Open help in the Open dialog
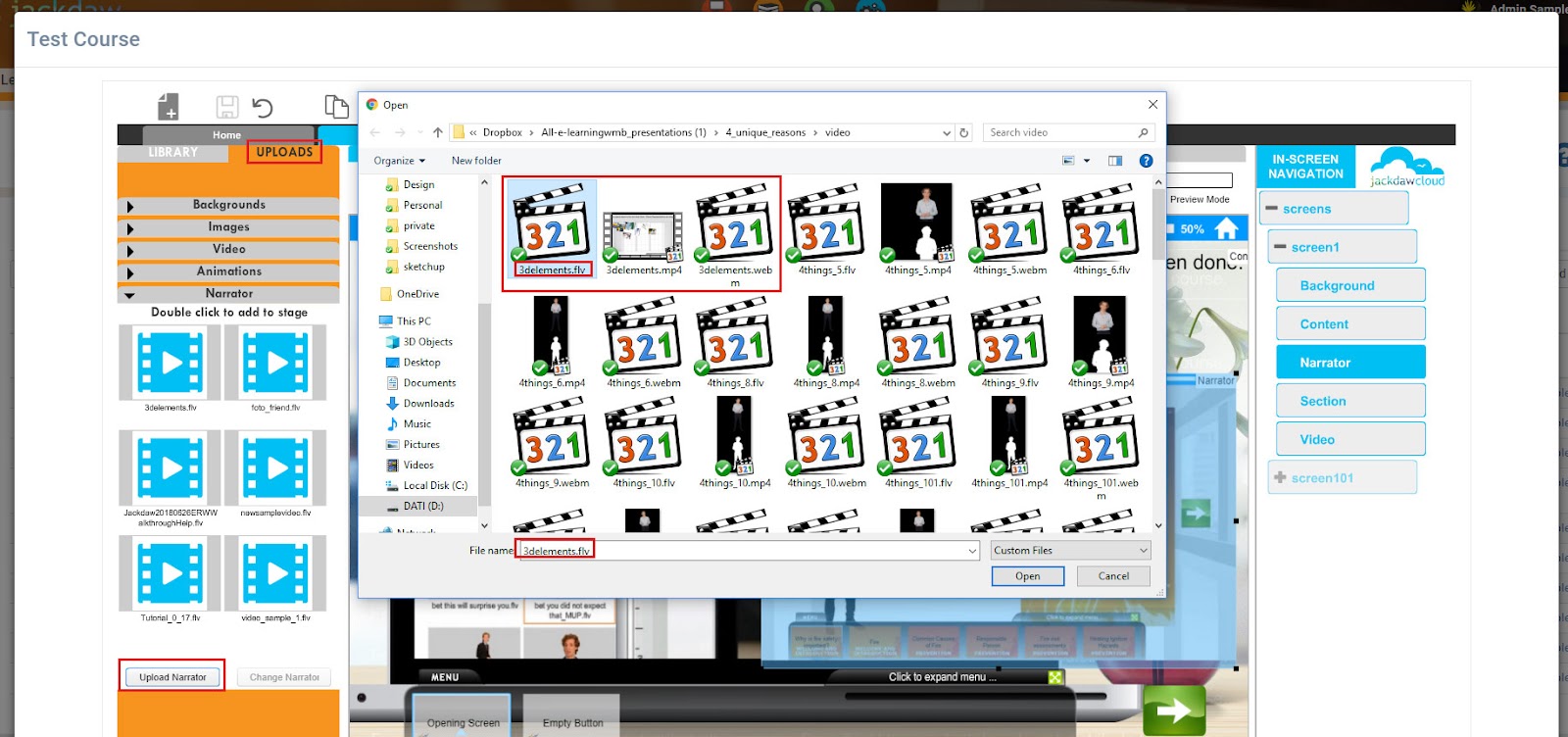Image resolution: width=1568 pixels, height=737 pixels. (1146, 161)
